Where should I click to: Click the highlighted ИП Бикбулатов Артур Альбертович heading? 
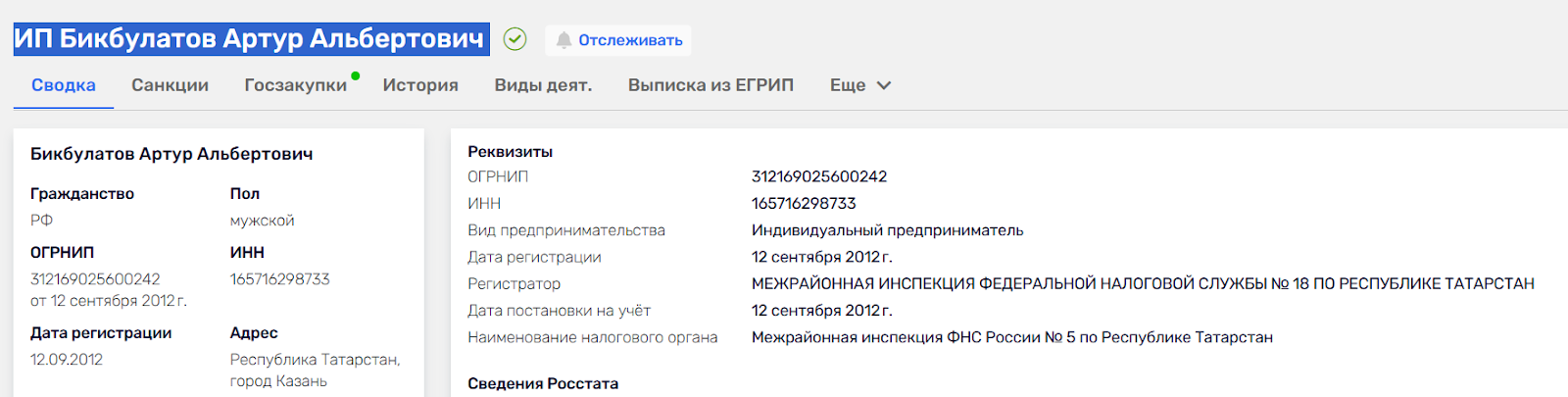(x=250, y=38)
